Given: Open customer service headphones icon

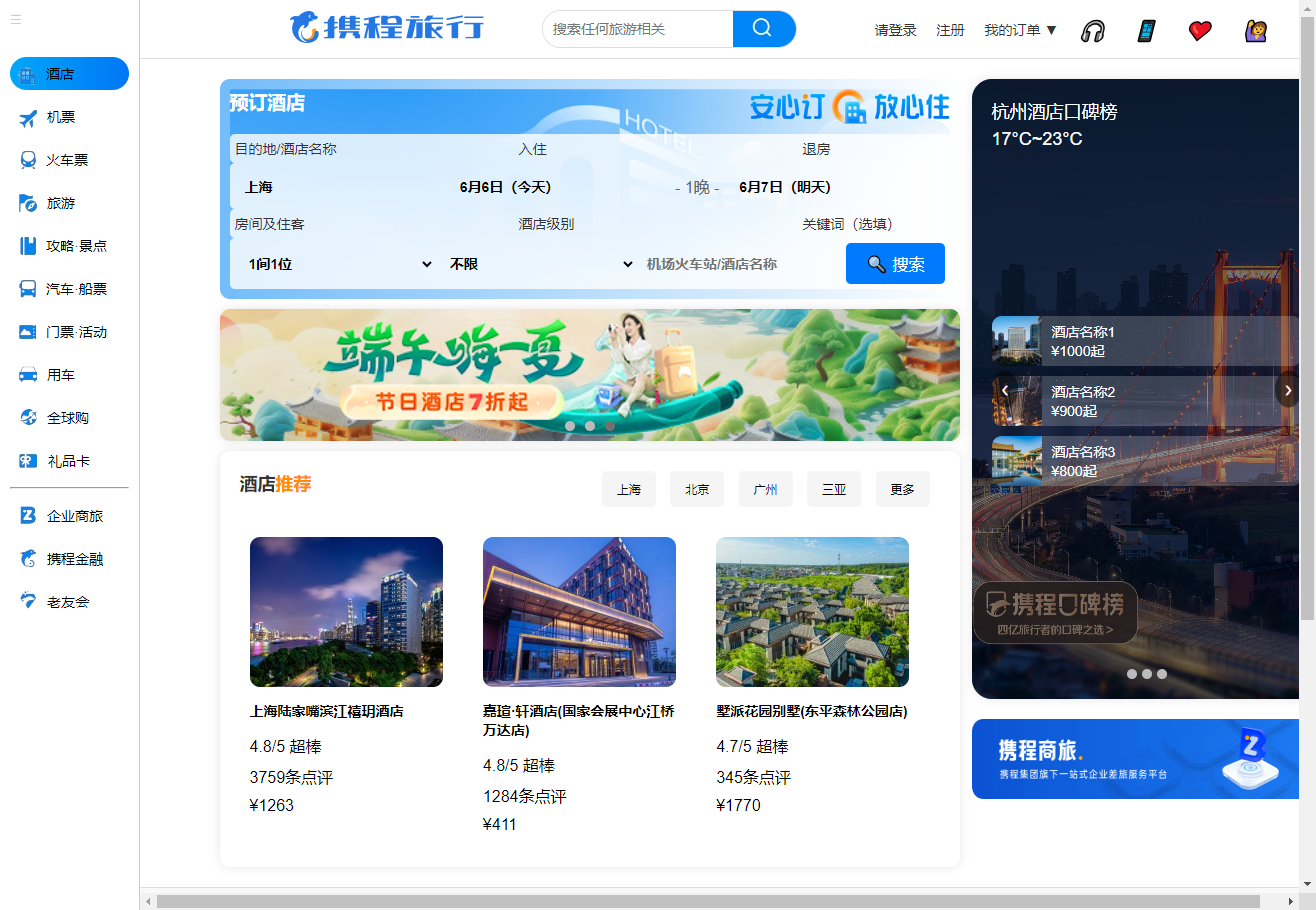Looking at the screenshot, I should coord(1093,31).
